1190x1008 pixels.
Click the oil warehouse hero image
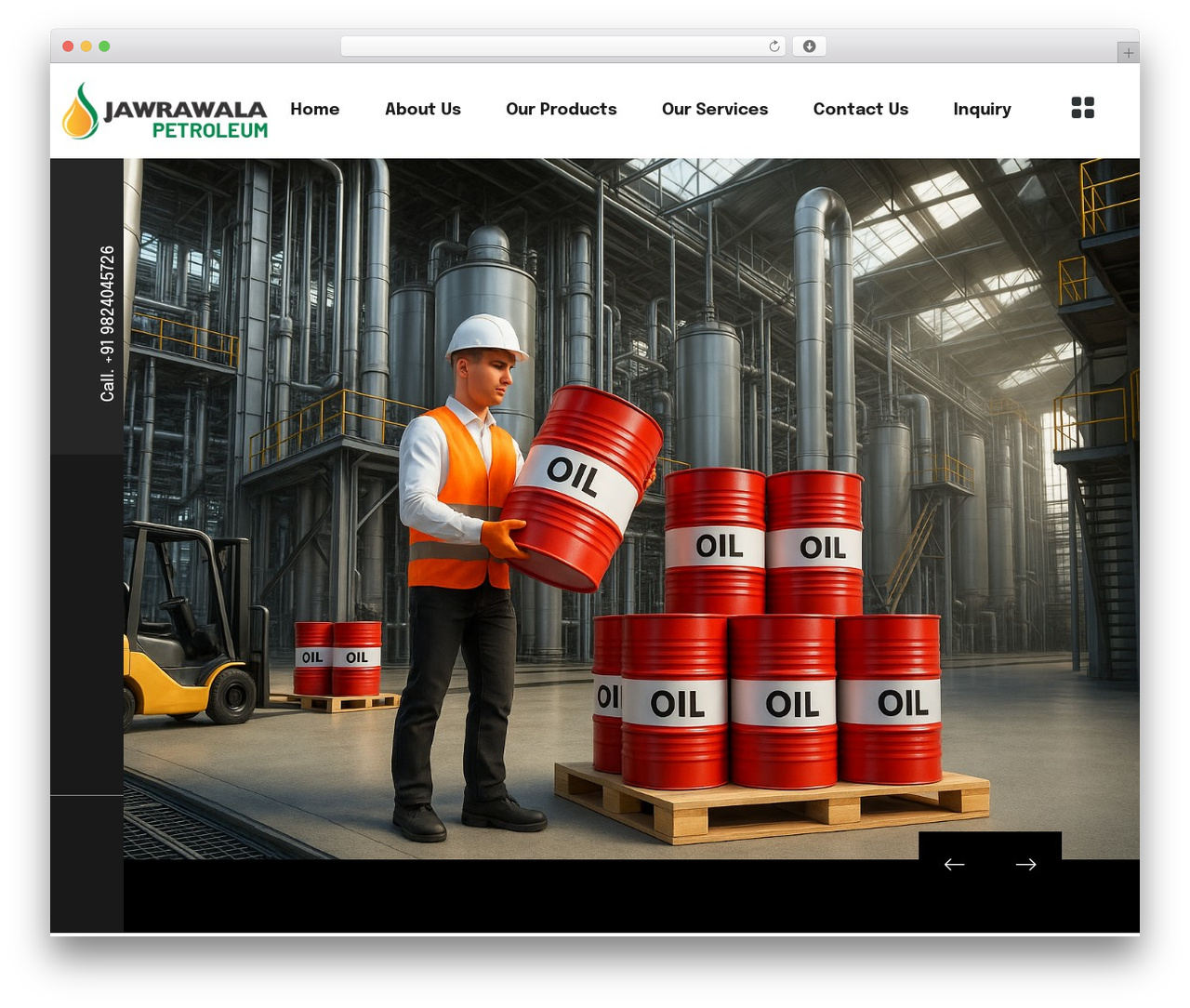point(631,509)
